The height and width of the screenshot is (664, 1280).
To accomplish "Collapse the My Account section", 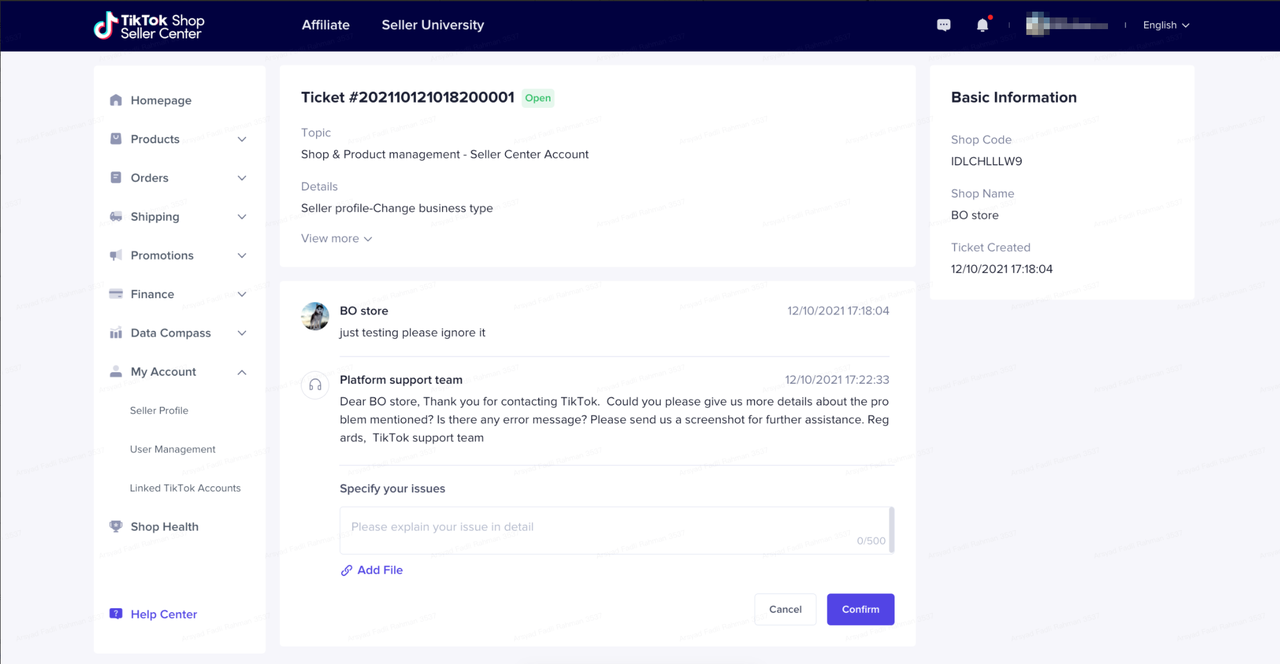I will coord(242,372).
